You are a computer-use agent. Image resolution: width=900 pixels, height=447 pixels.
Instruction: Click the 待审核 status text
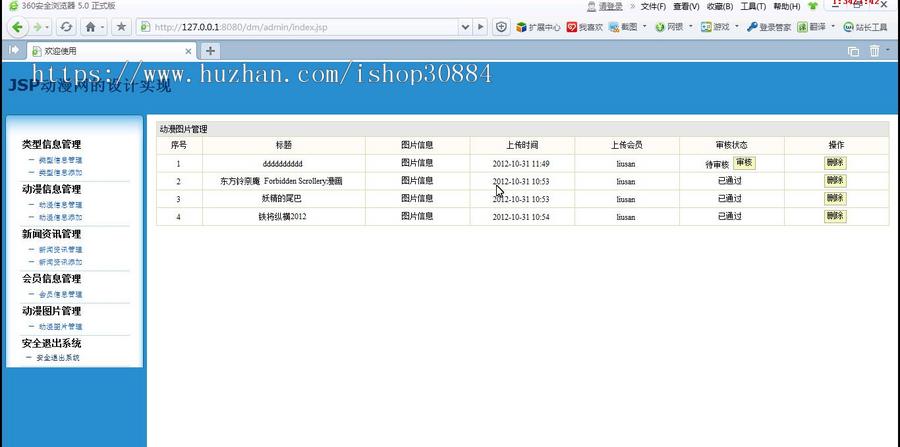(x=717, y=164)
